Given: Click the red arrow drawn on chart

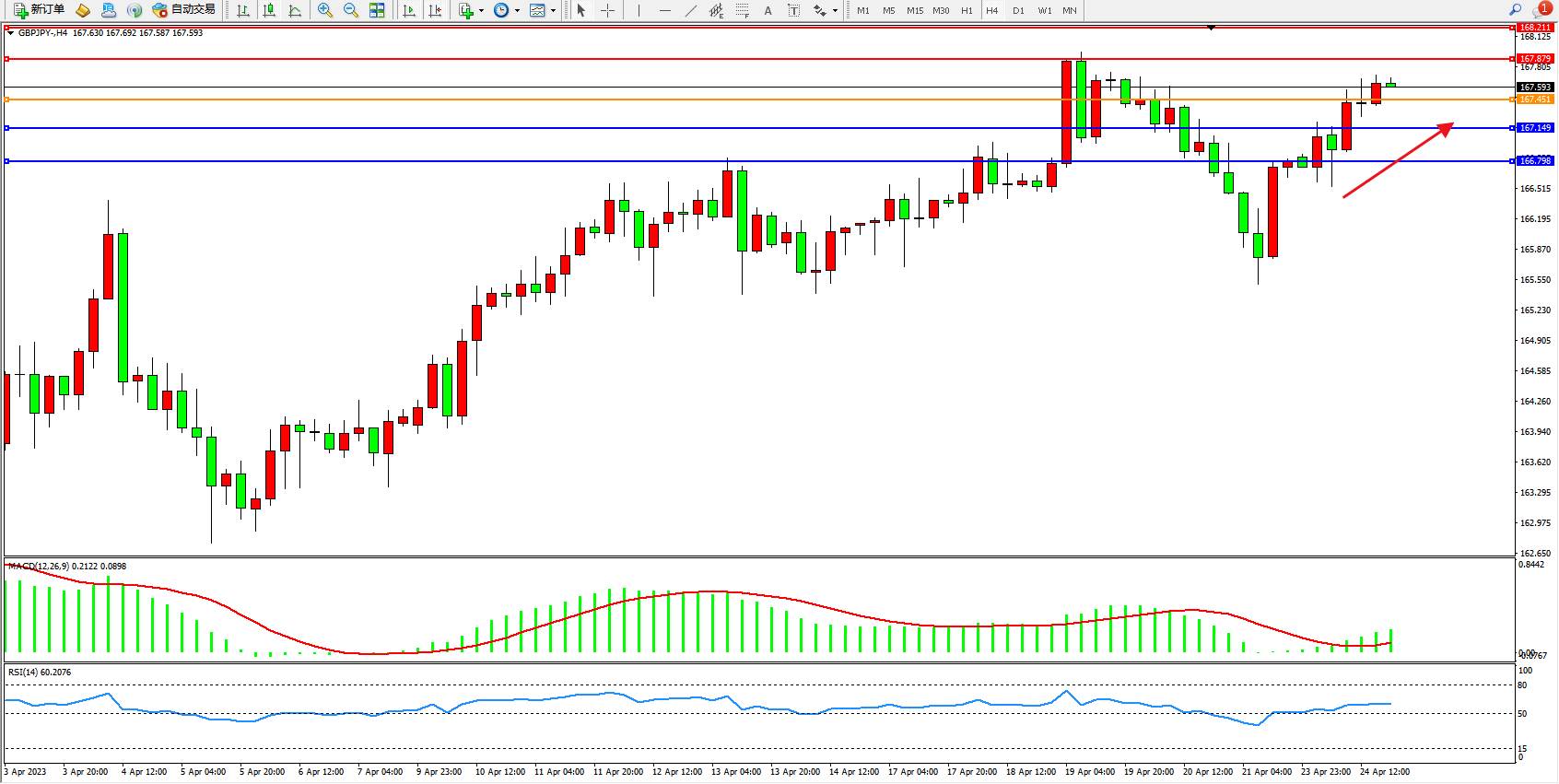Looking at the screenshot, I should (x=1397, y=160).
